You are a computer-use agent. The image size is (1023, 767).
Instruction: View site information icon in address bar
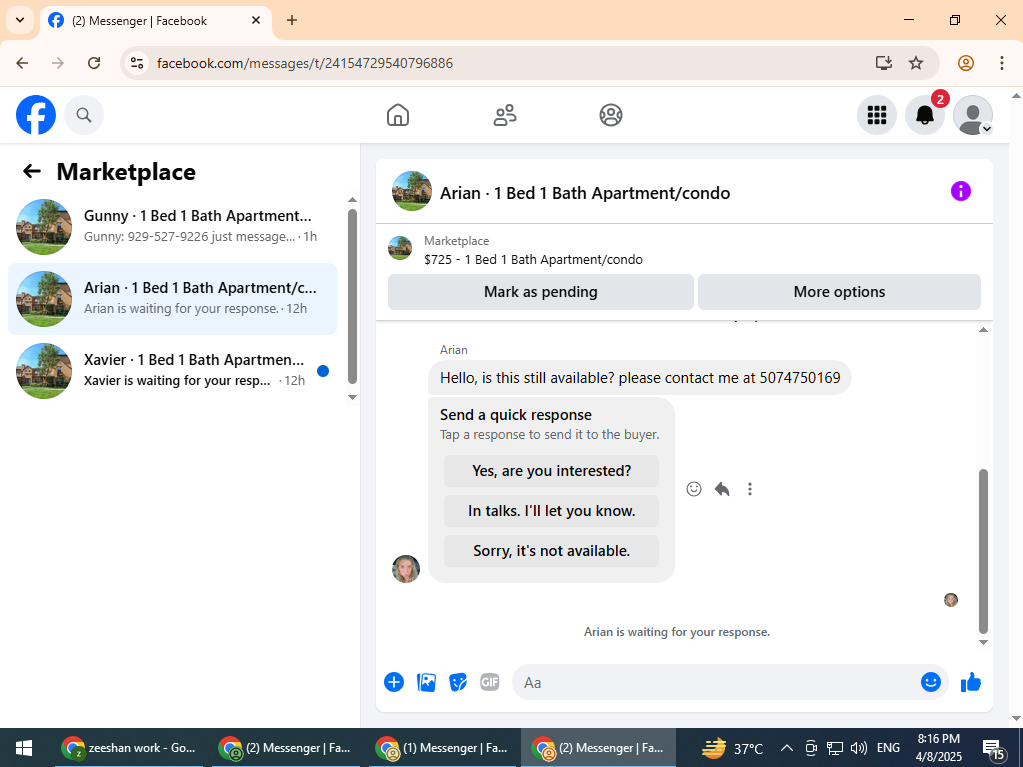point(137,63)
